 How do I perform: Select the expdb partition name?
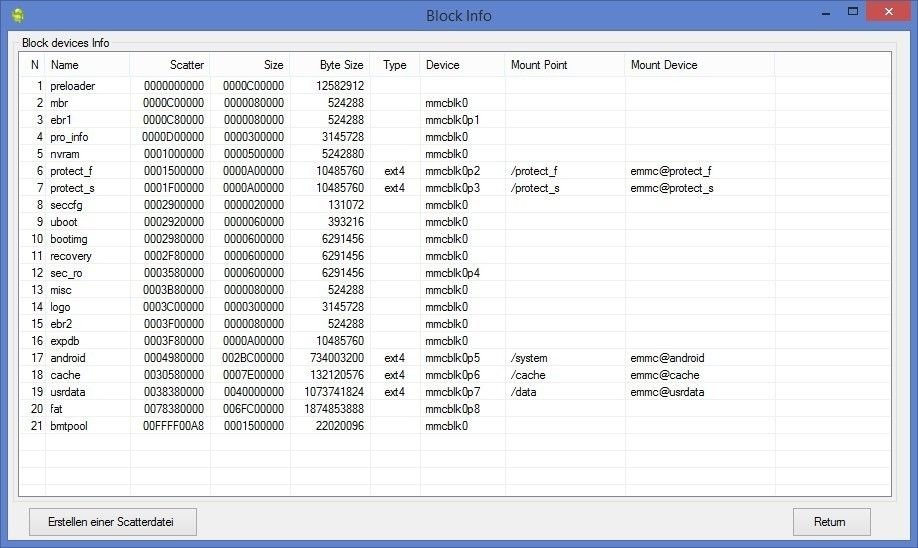click(x=65, y=341)
